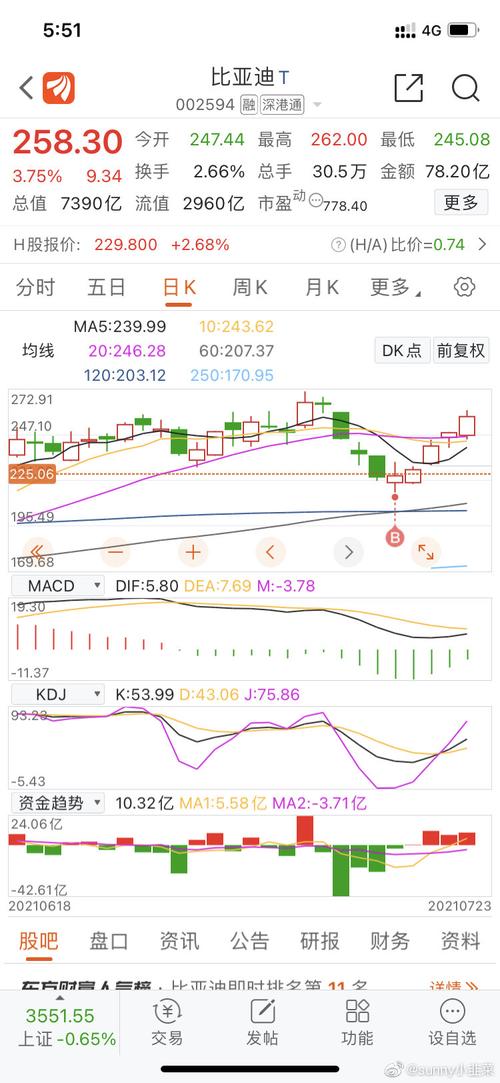Open the 盘口 tab
500x1083 pixels.
pos(109,940)
